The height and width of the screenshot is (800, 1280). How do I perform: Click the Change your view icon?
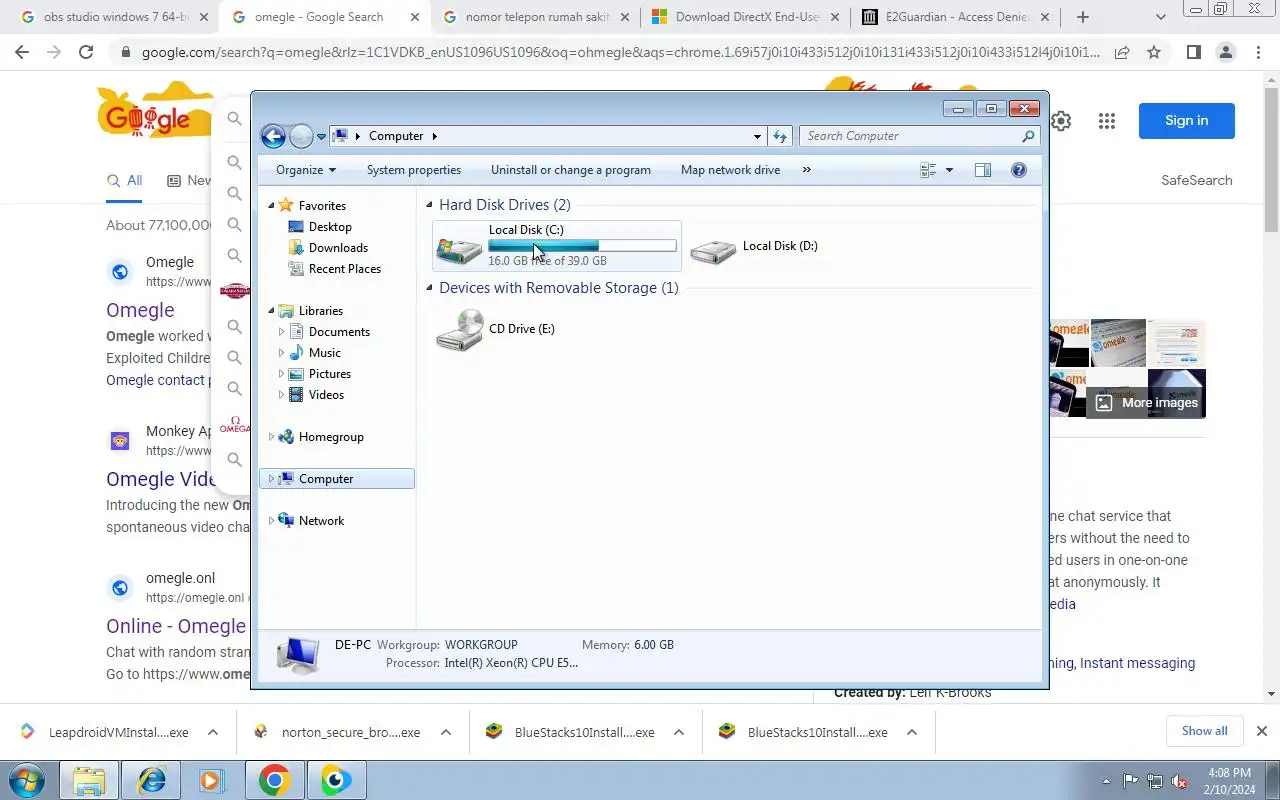(x=928, y=170)
